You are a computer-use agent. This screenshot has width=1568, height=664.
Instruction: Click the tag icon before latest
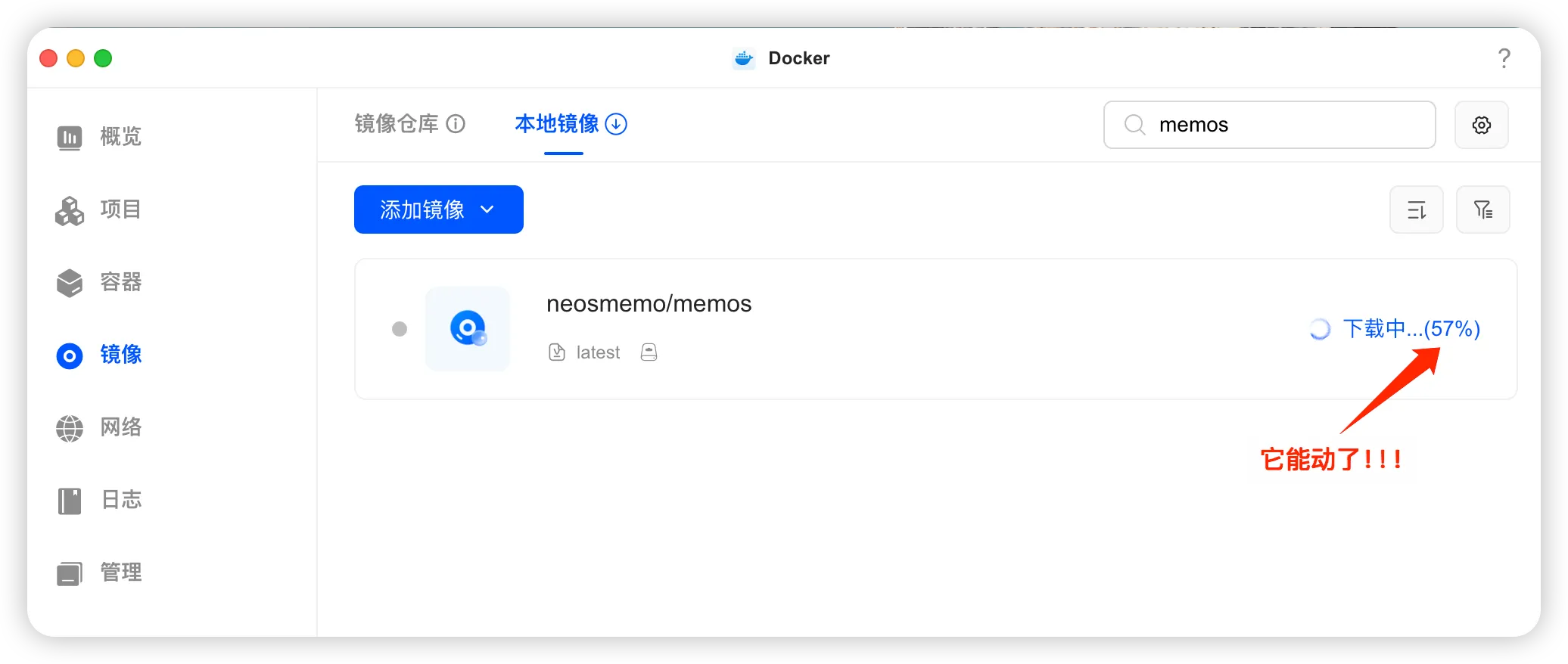(x=557, y=352)
